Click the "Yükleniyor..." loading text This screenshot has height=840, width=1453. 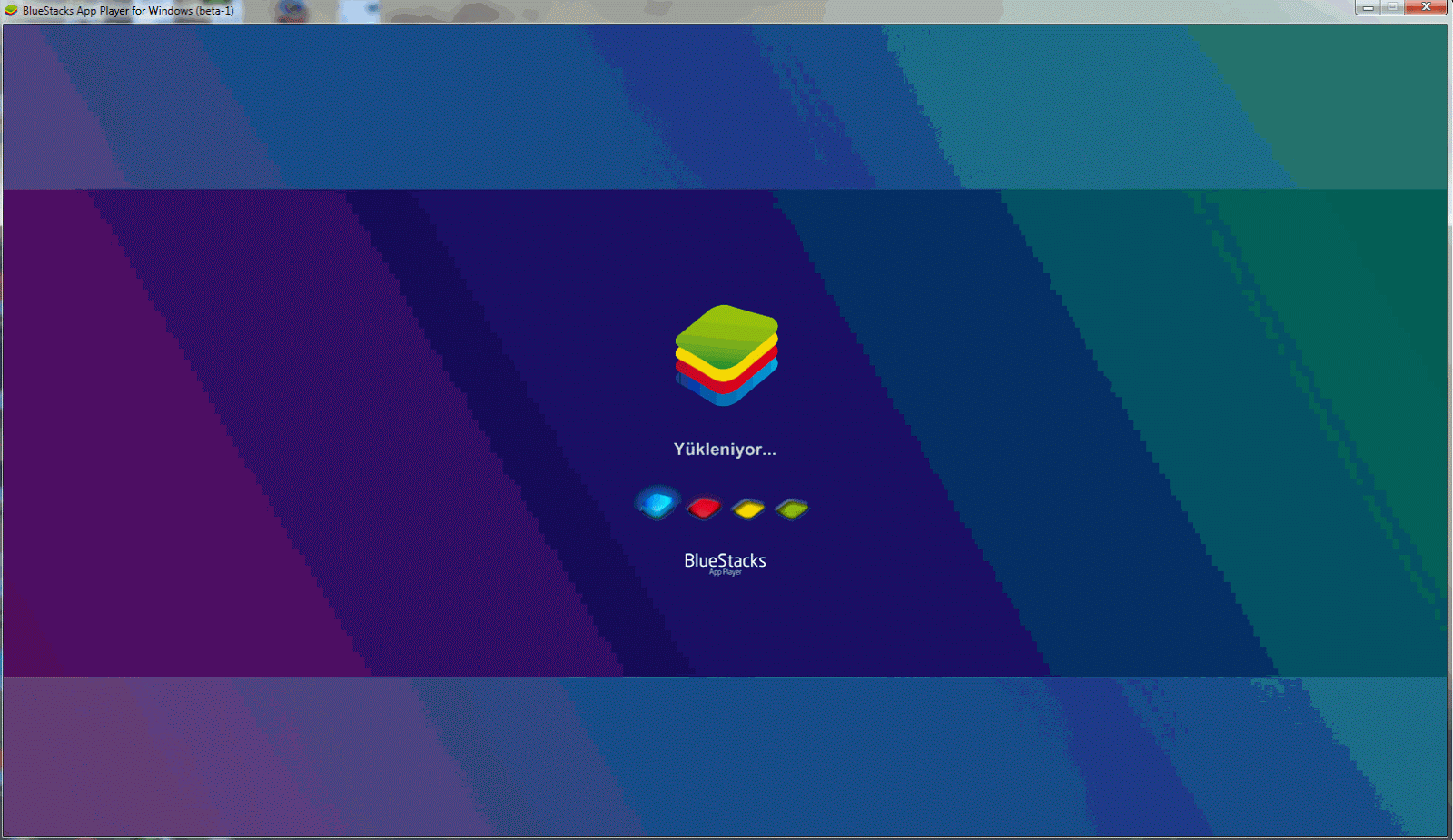(725, 449)
